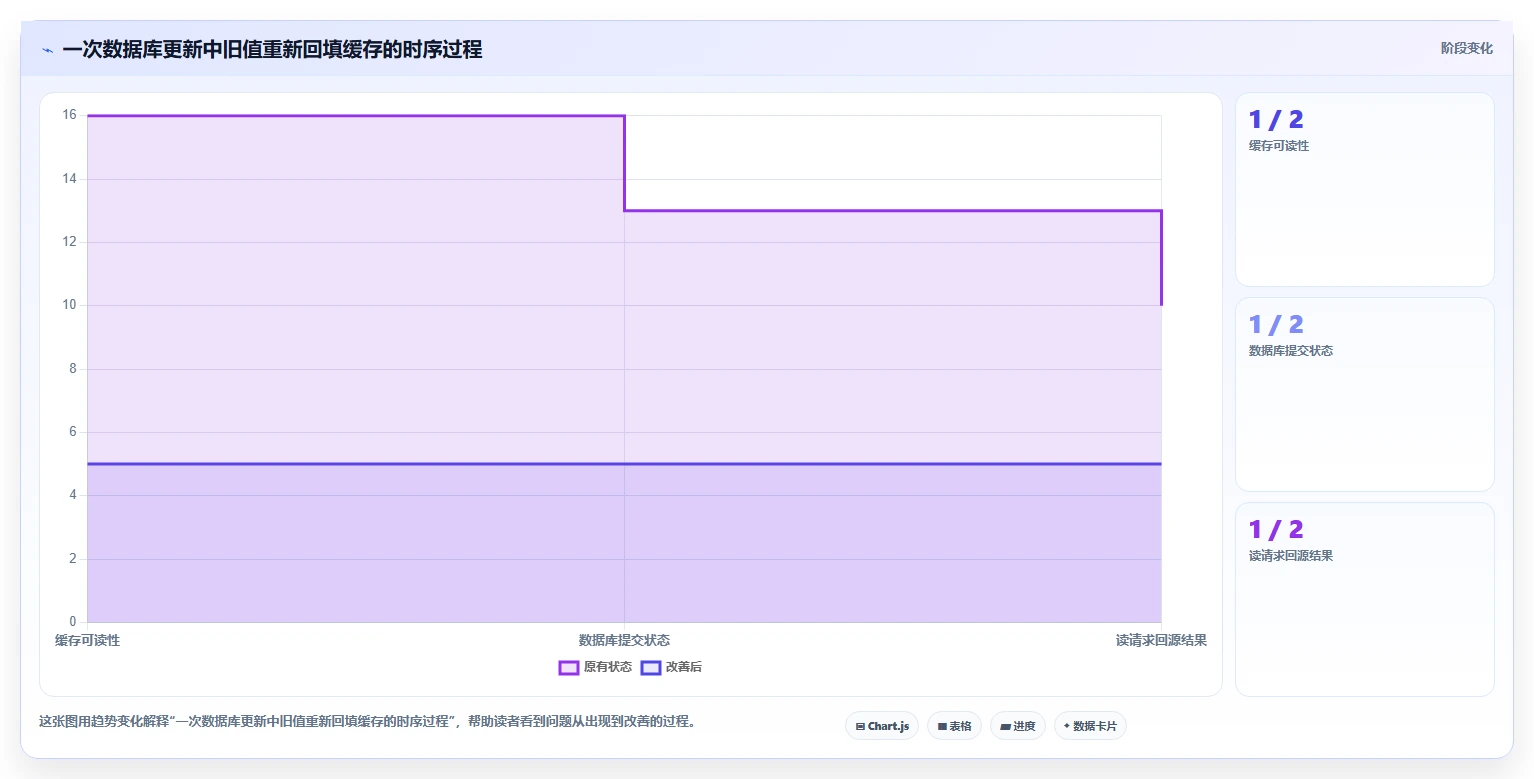1534x779 pixels.
Task: Click the description text below the chart
Action: pos(367,721)
